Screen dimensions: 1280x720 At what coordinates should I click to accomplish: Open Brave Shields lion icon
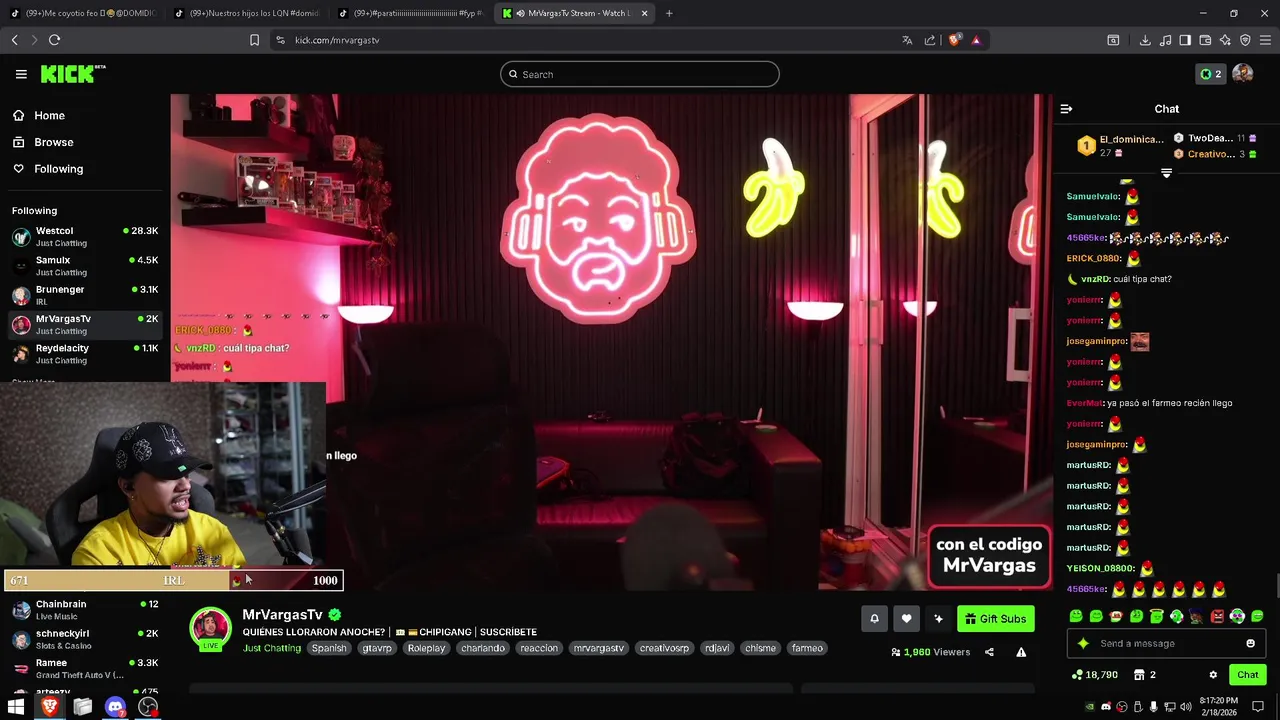(954, 40)
